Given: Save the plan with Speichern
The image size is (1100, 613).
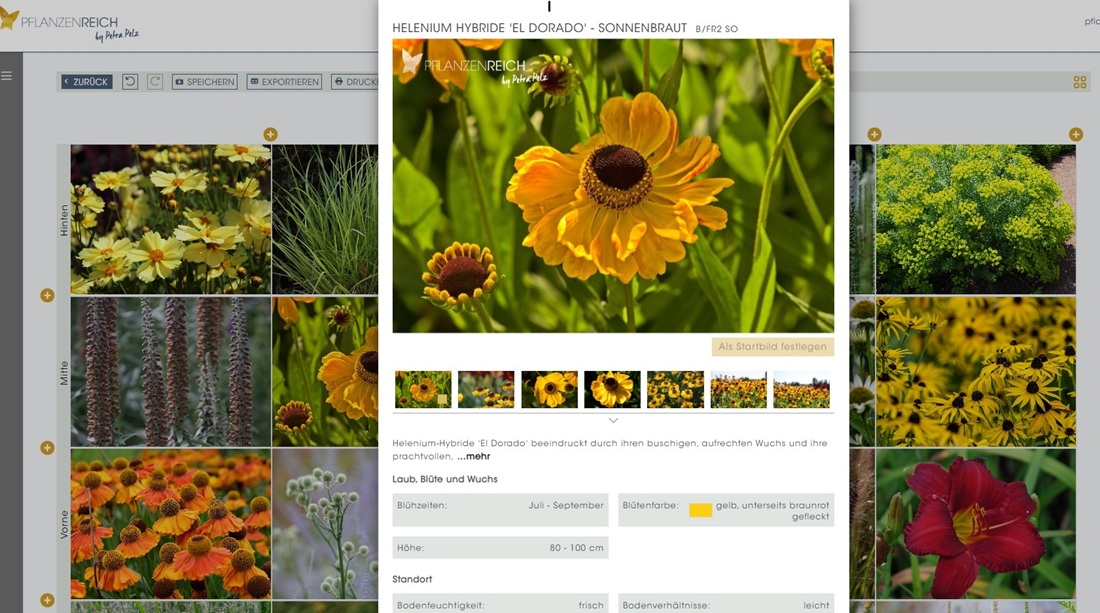Looking at the screenshot, I should tap(205, 82).
